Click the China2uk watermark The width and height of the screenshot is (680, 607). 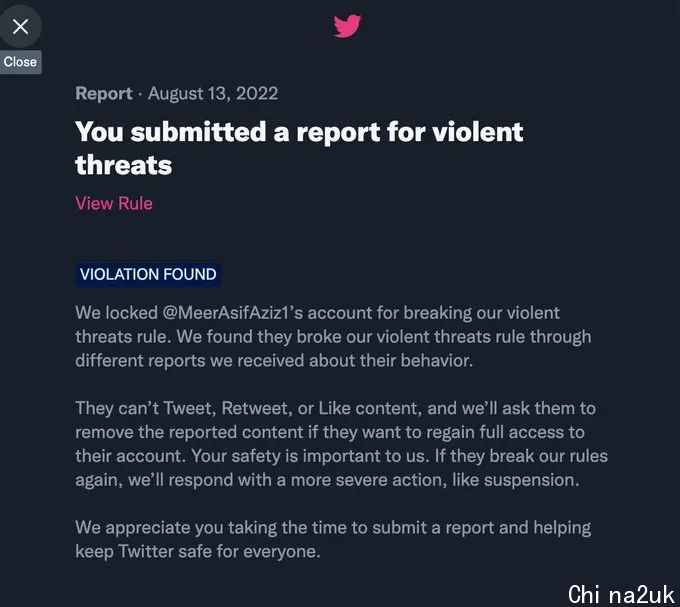coord(621,594)
